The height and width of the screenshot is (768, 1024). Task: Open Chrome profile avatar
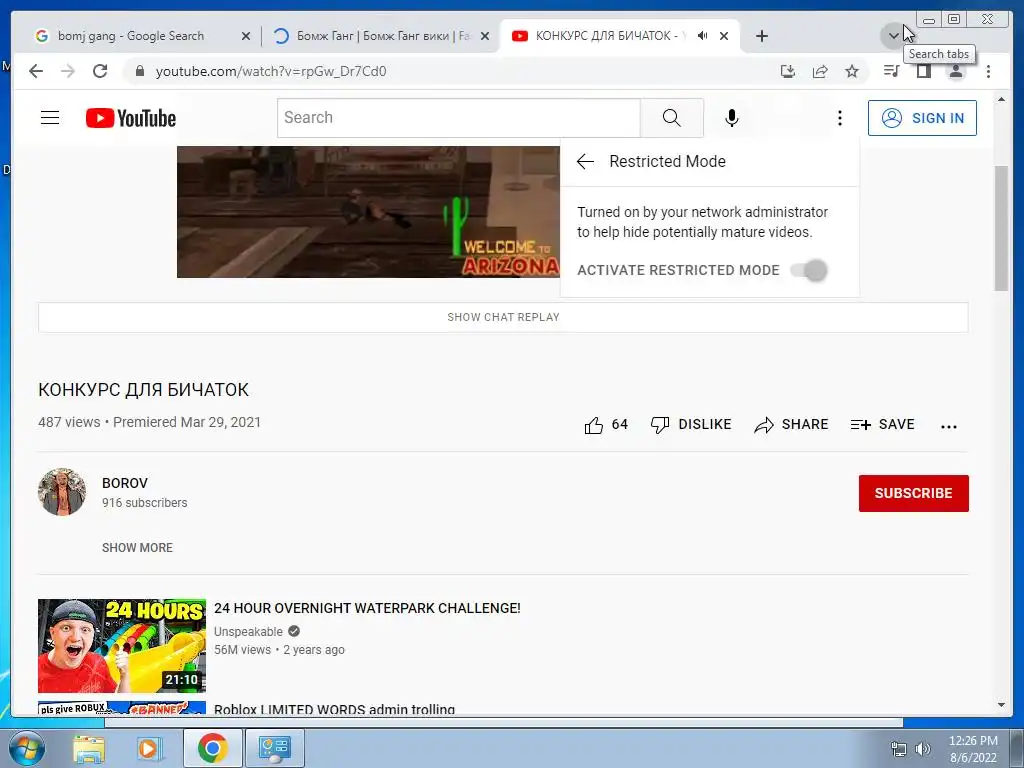(955, 71)
